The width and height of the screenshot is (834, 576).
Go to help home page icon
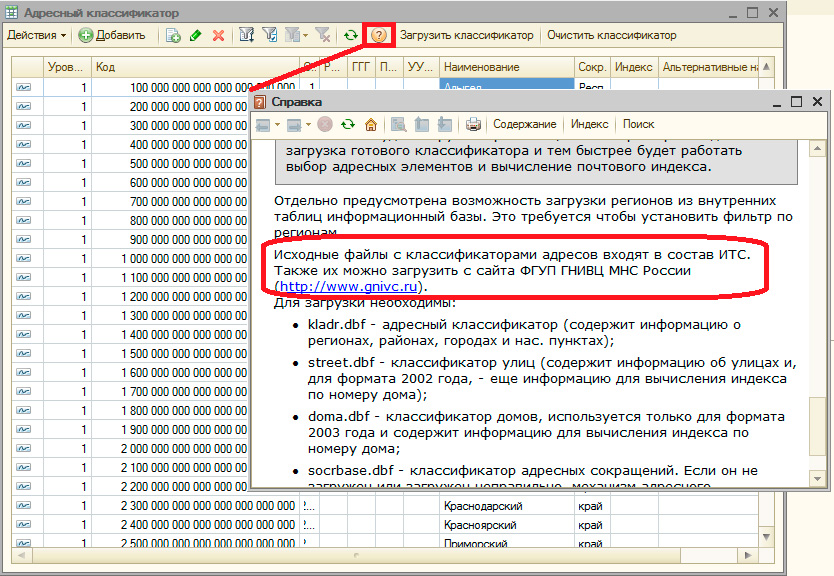click(371, 124)
